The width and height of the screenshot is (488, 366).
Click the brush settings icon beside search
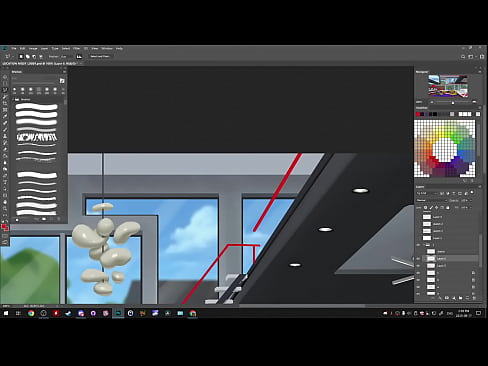[62, 81]
